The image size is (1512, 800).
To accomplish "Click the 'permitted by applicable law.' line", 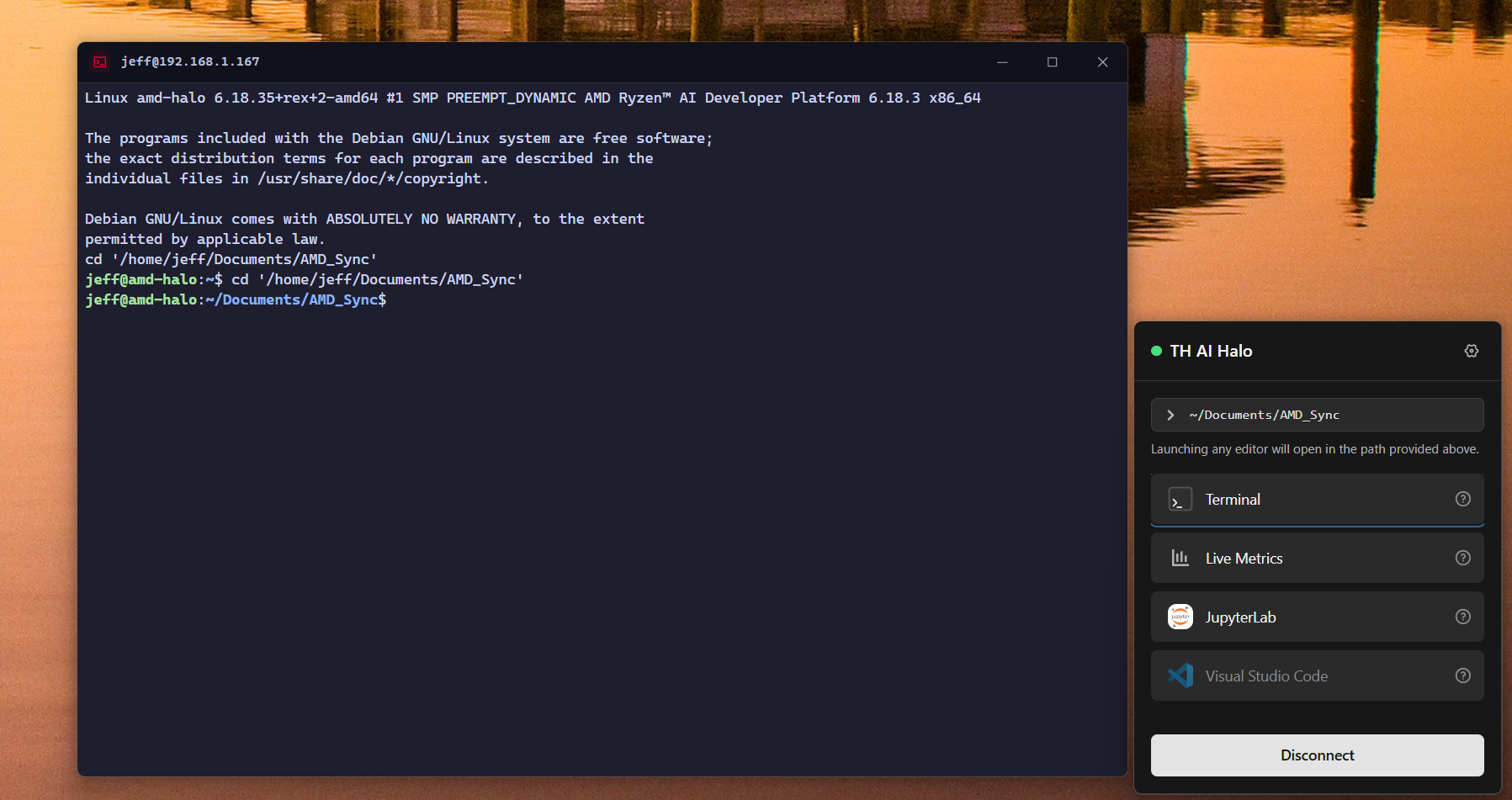I will (x=204, y=239).
